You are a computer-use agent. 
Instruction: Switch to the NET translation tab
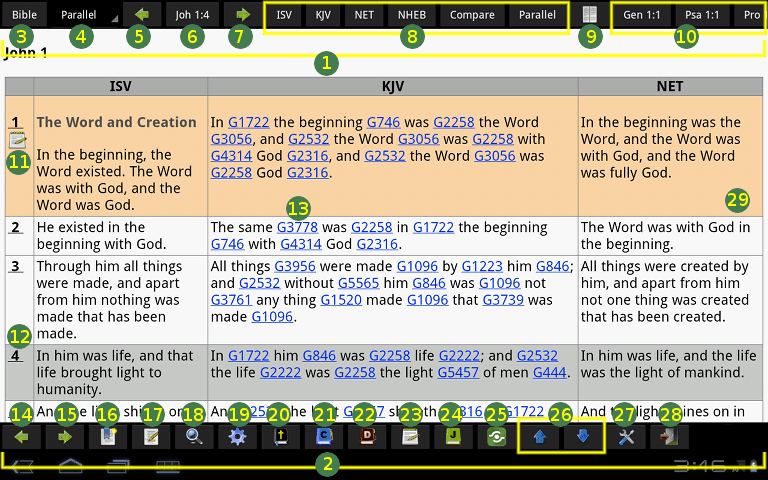tap(364, 15)
